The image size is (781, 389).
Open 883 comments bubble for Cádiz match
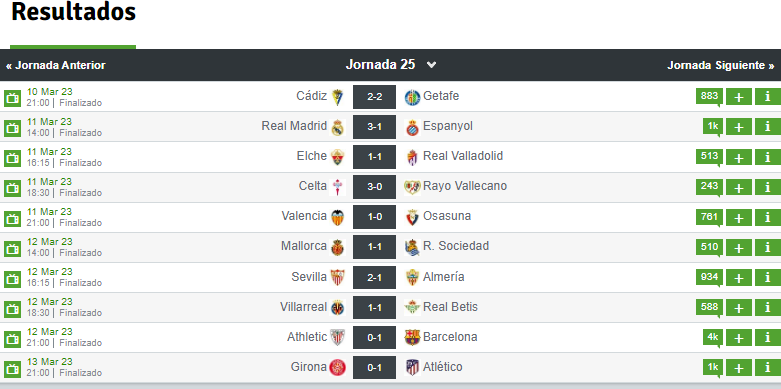coord(709,97)
